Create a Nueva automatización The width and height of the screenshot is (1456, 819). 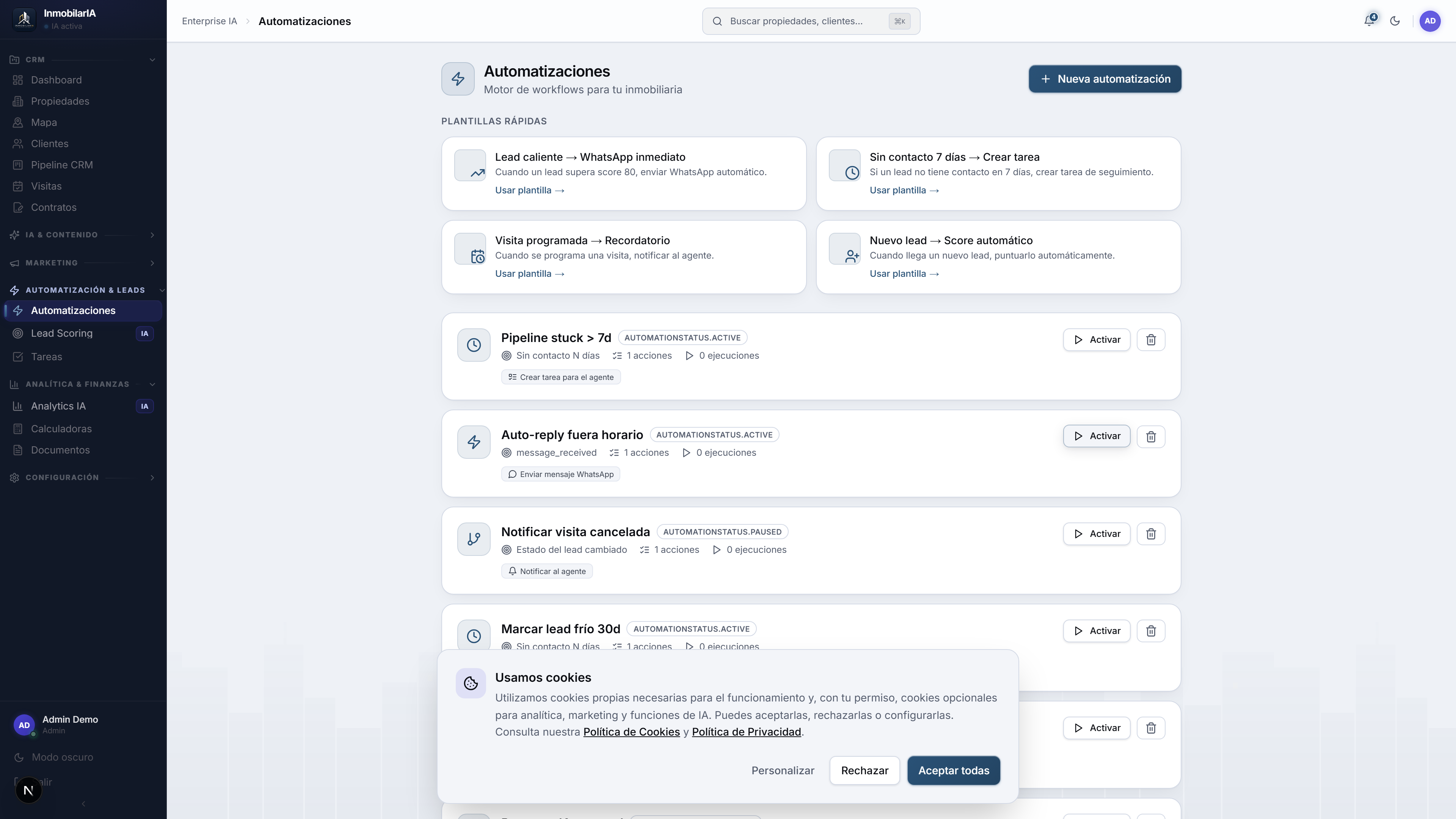pyautogui.click(x=1105, y=79)
